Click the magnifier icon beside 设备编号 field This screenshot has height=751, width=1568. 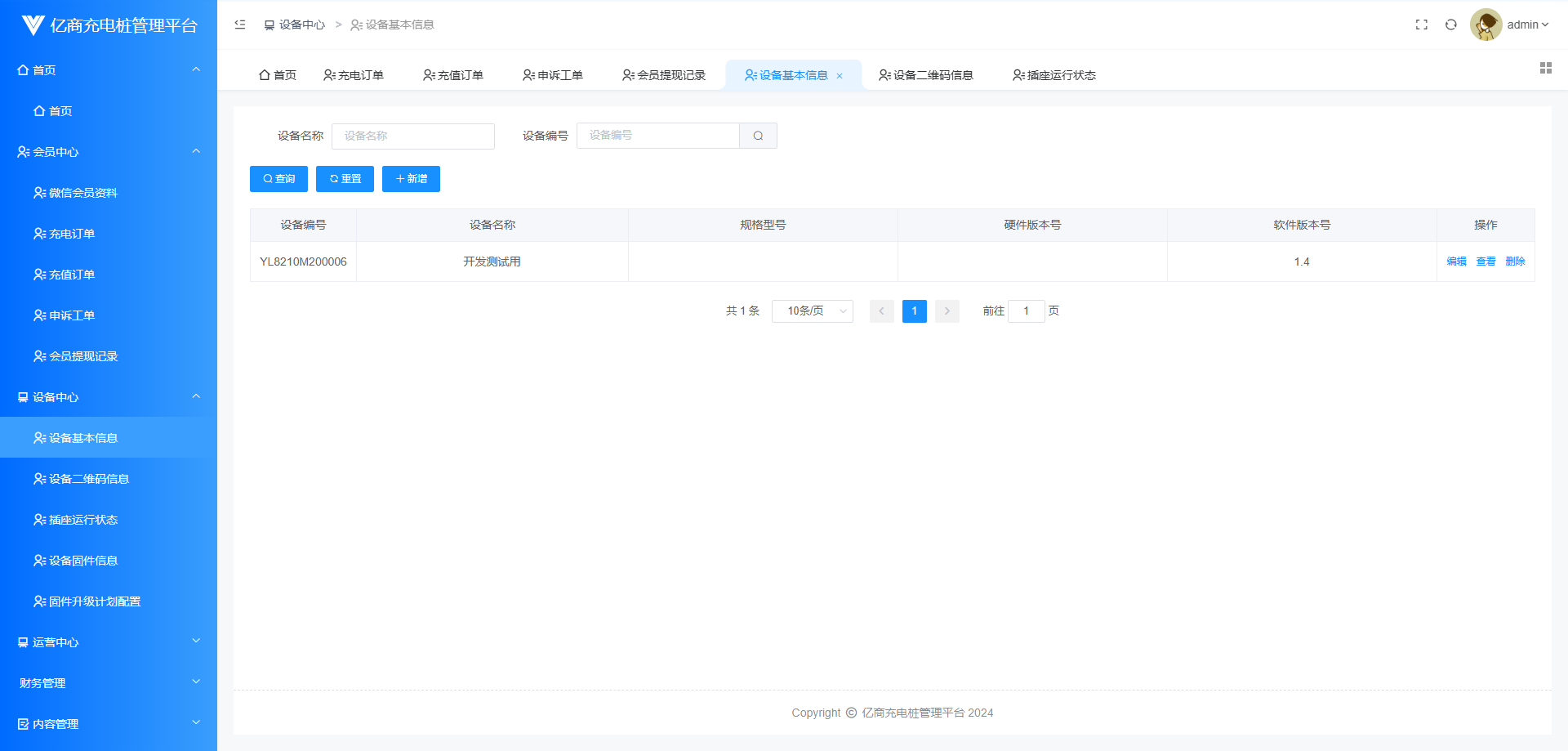click(x=758, y=136)
